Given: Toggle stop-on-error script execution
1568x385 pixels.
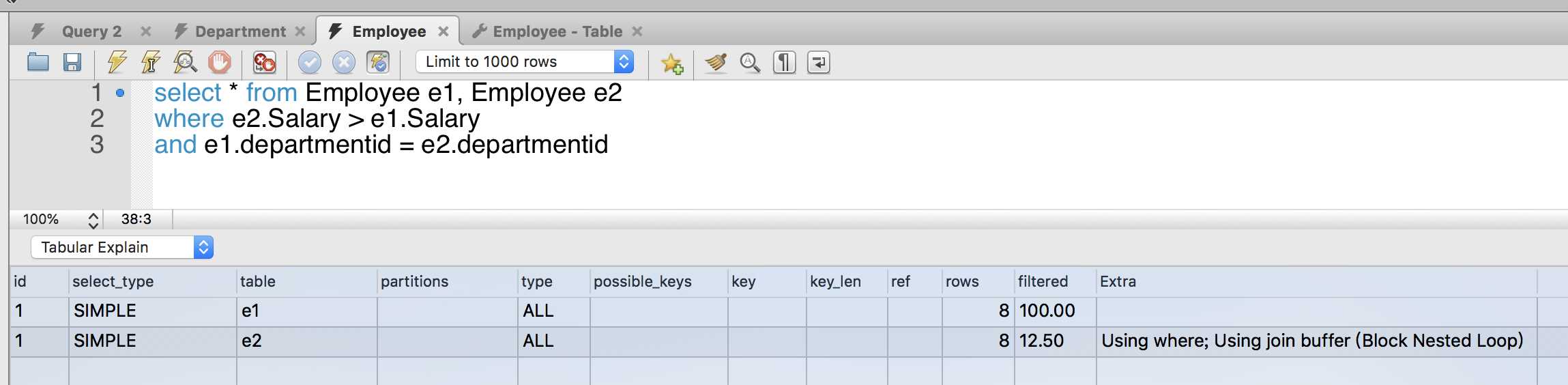Looking at the screenshot, I should coord(264,63).
